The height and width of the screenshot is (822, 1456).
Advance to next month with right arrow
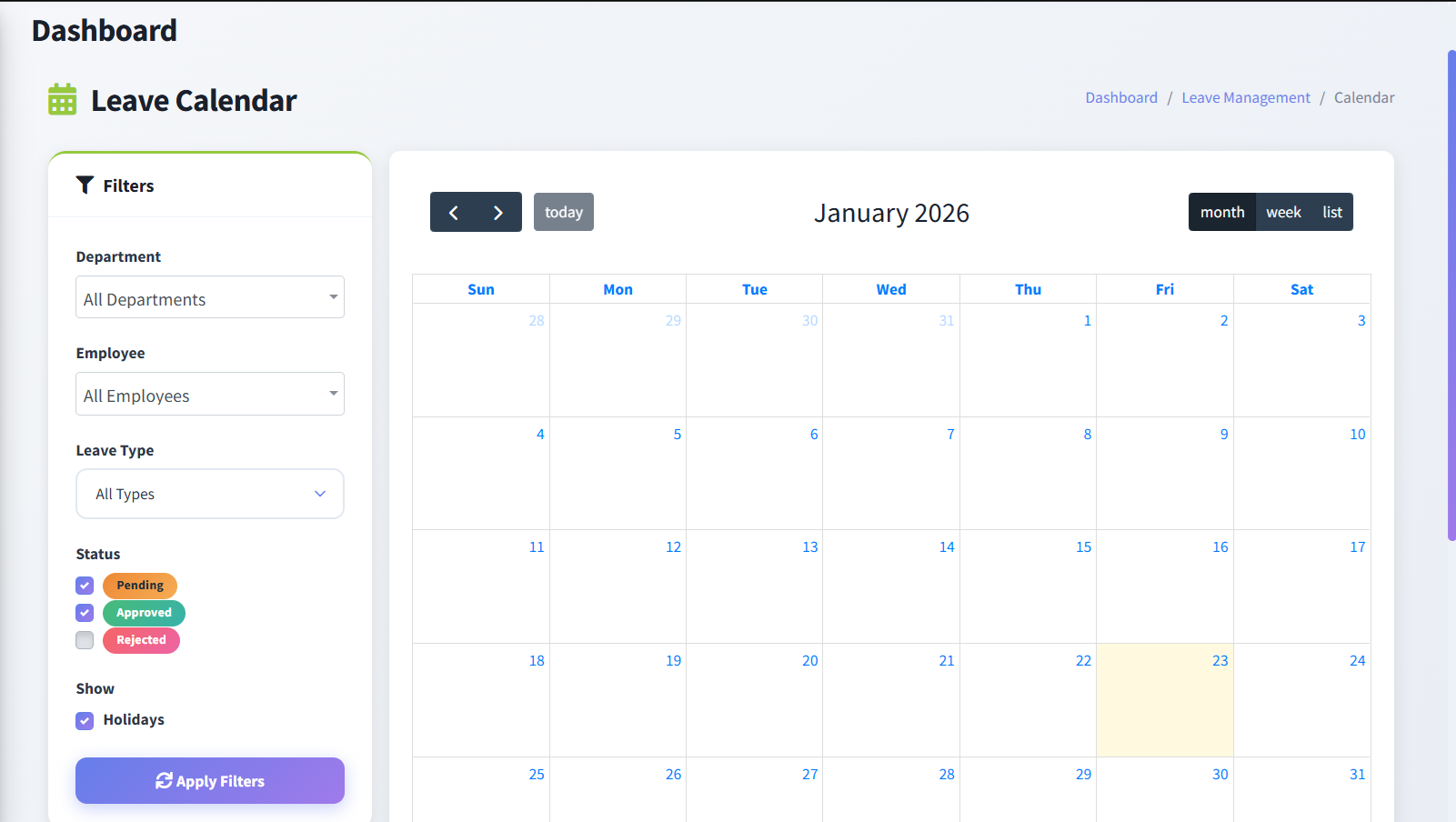pos(498,213)
